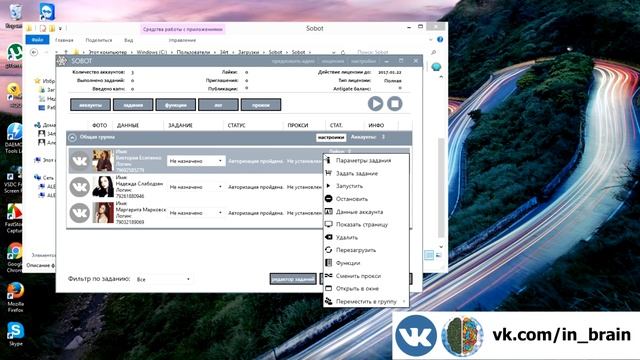Click Explorer's vertical scrollbar
The image size is (640, 360).
(x=441, y=188)
